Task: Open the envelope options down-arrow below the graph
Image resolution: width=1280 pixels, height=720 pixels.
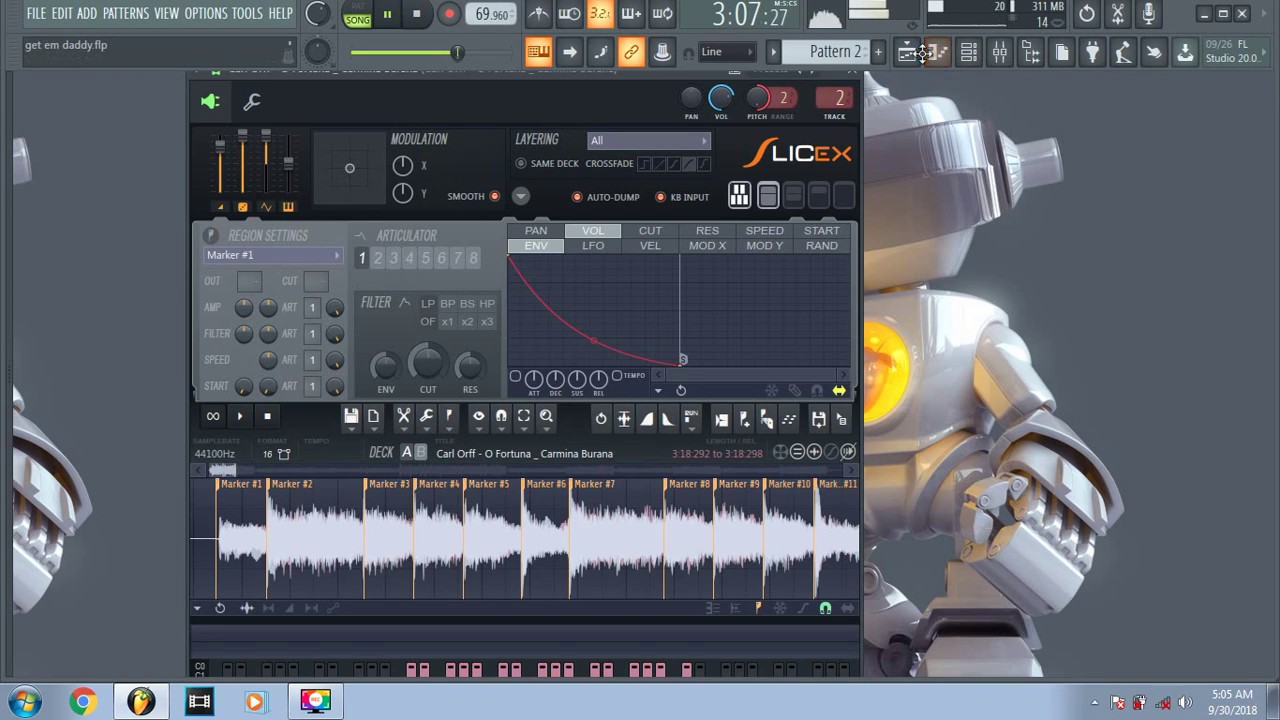Action: pos(658,391)
